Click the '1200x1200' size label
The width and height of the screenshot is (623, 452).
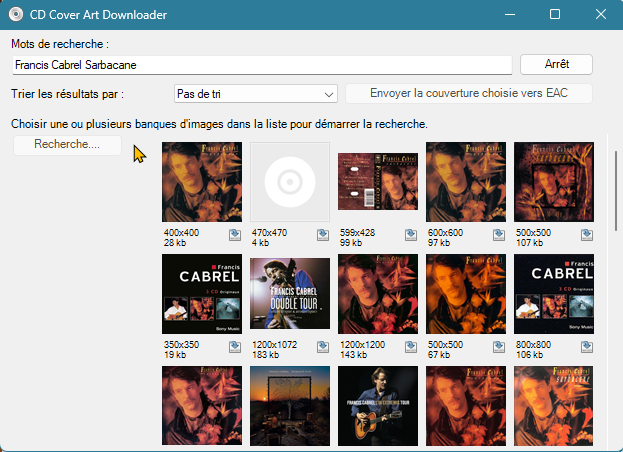[362, 345]
